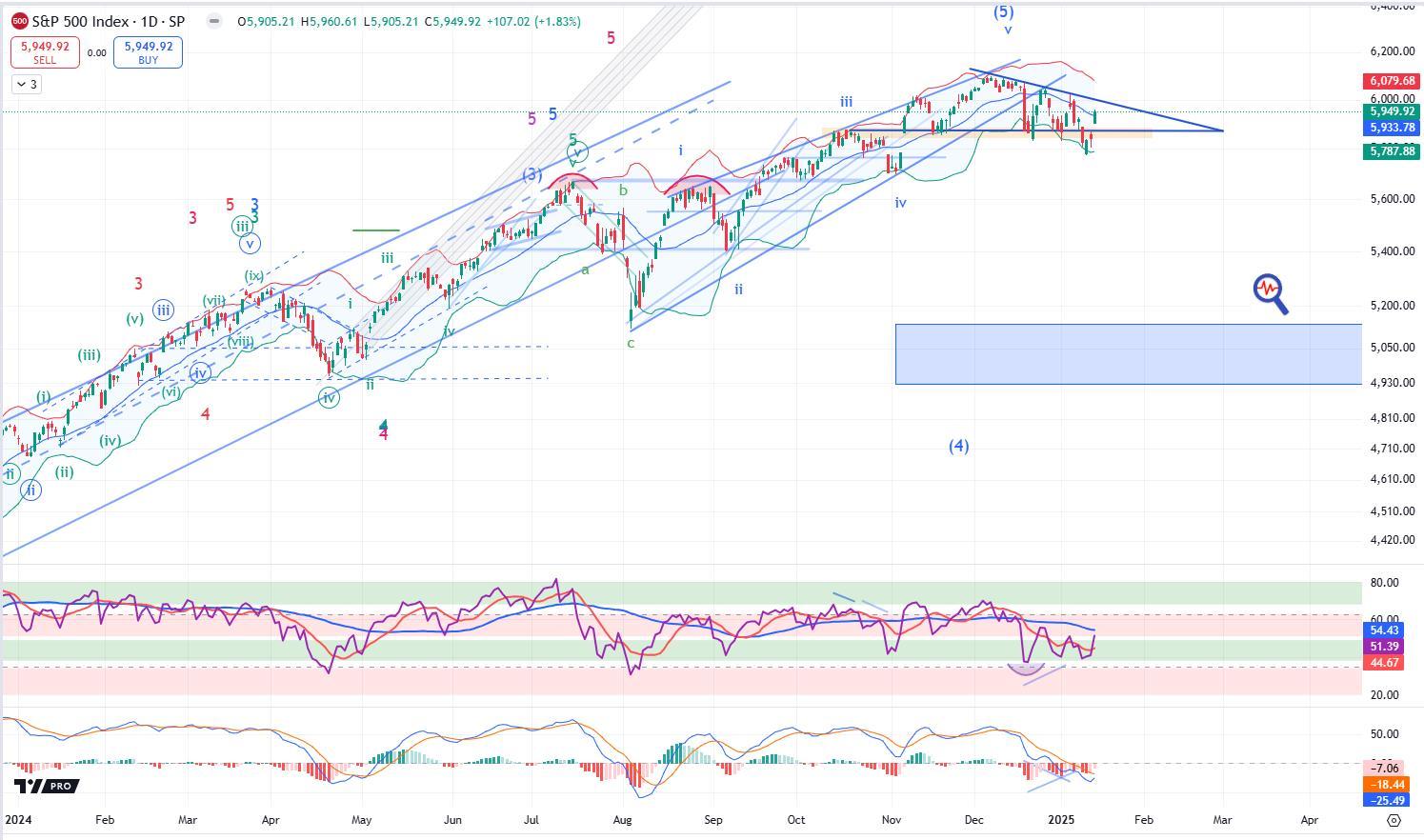
Task: Click the High value H5,960.61 in legend
Action: coord(331,21)
